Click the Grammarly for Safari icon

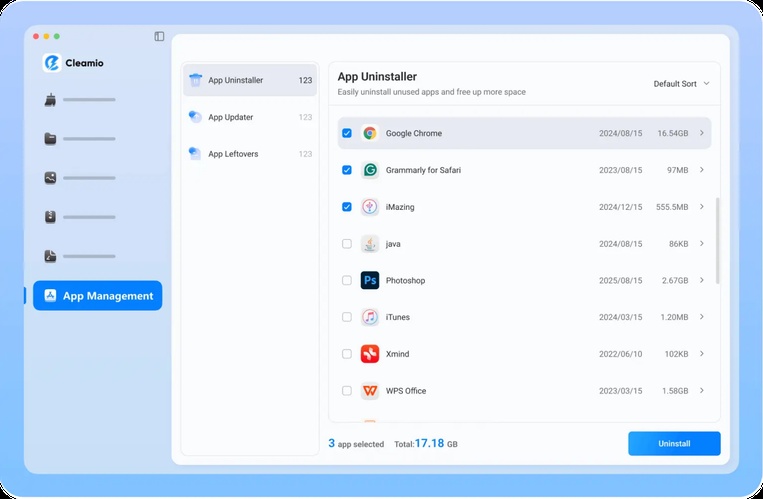coord(370,170)
